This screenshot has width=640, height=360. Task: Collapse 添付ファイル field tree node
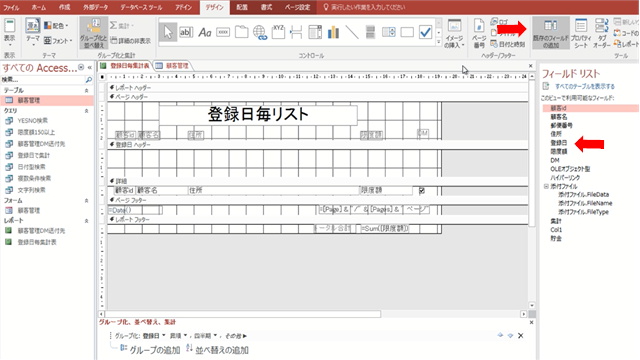click(546, 186)
